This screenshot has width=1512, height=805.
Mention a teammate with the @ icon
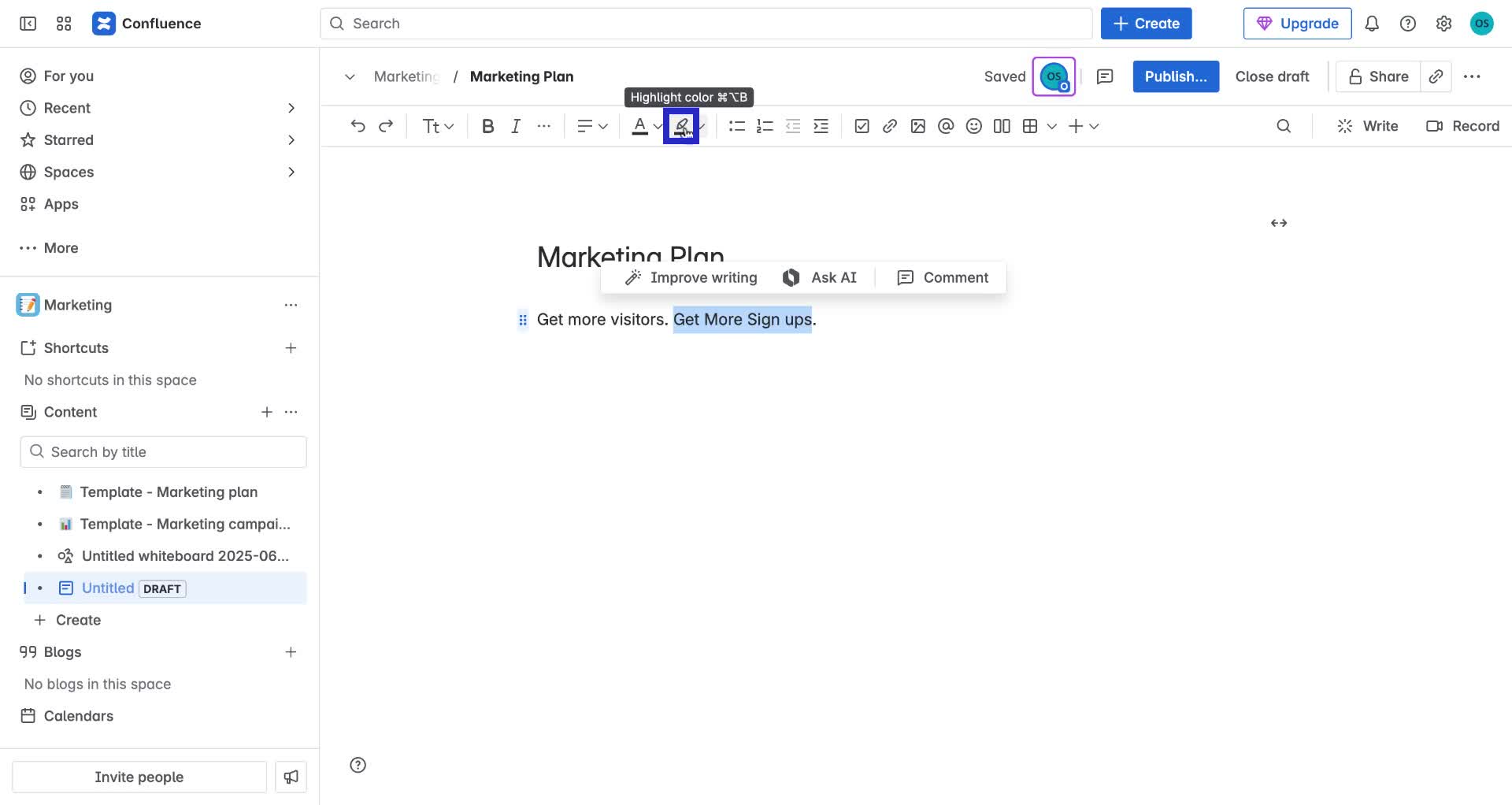tap(946, 126)
